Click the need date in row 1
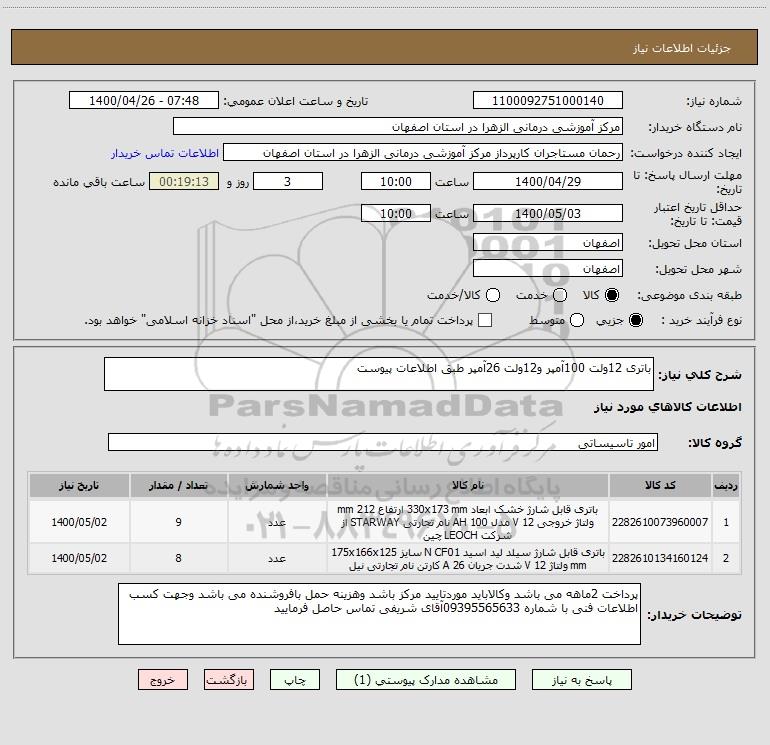 [79, 522]
